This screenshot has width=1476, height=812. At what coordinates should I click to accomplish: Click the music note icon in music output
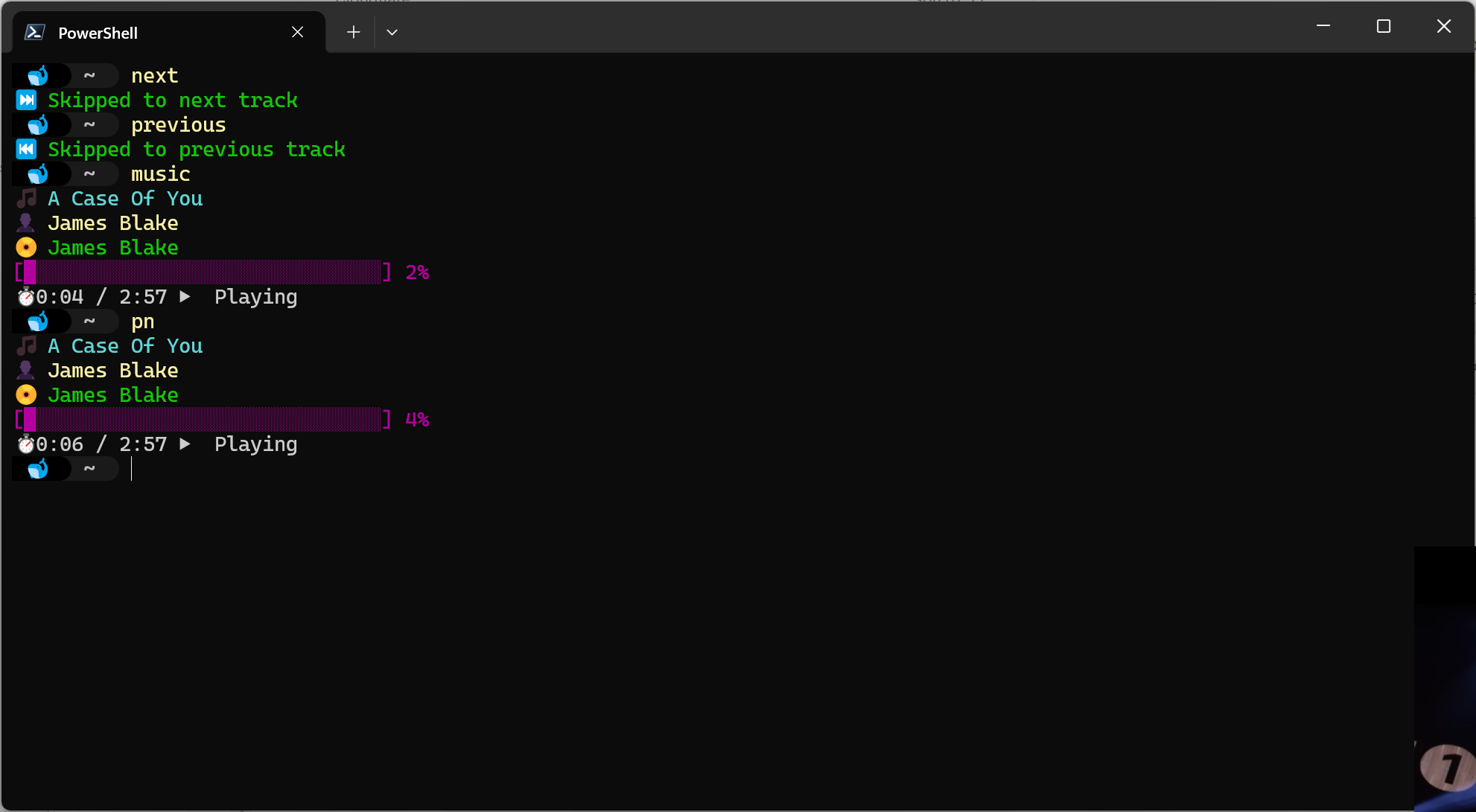[x=26, y=198]
